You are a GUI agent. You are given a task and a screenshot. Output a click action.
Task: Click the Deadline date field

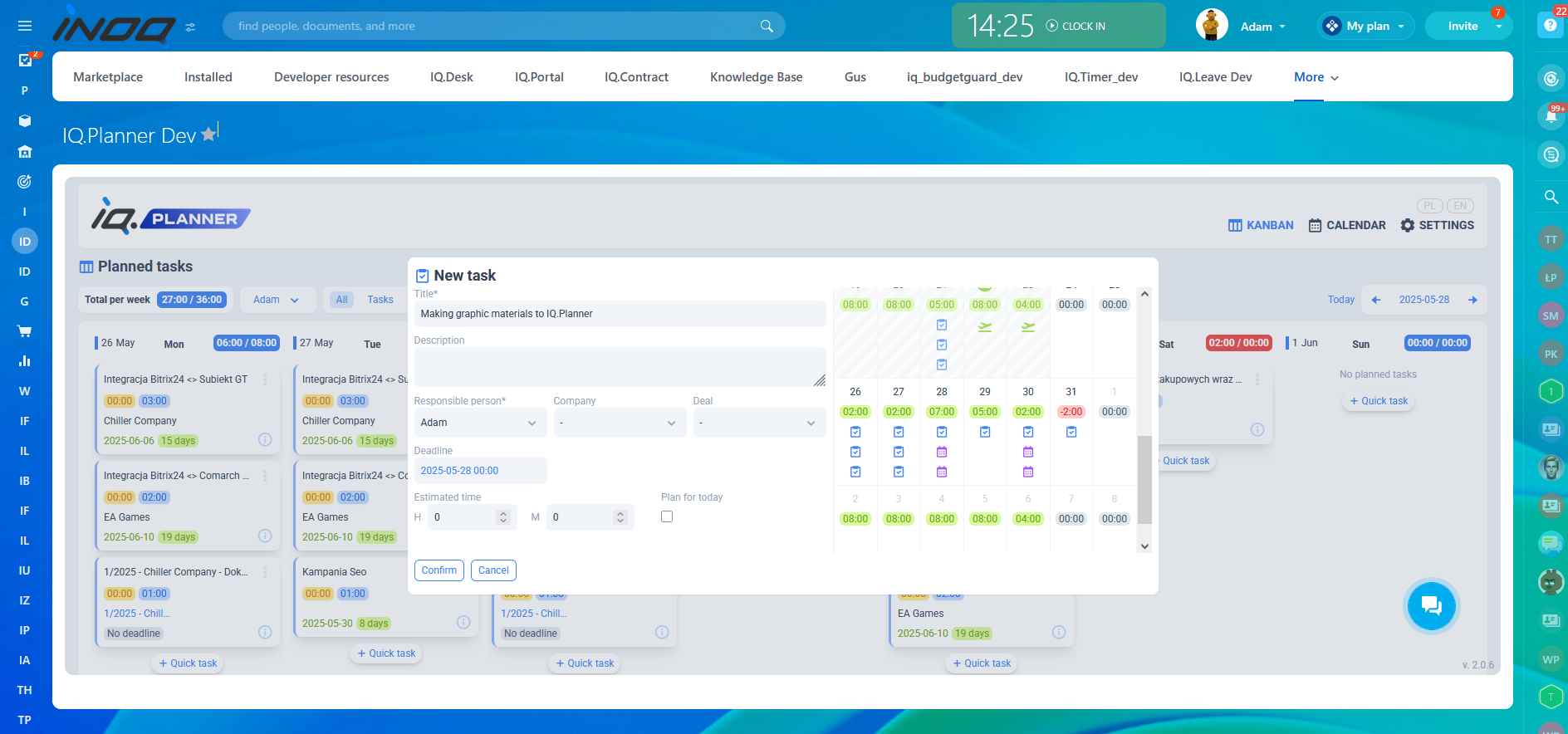point(480,471)
